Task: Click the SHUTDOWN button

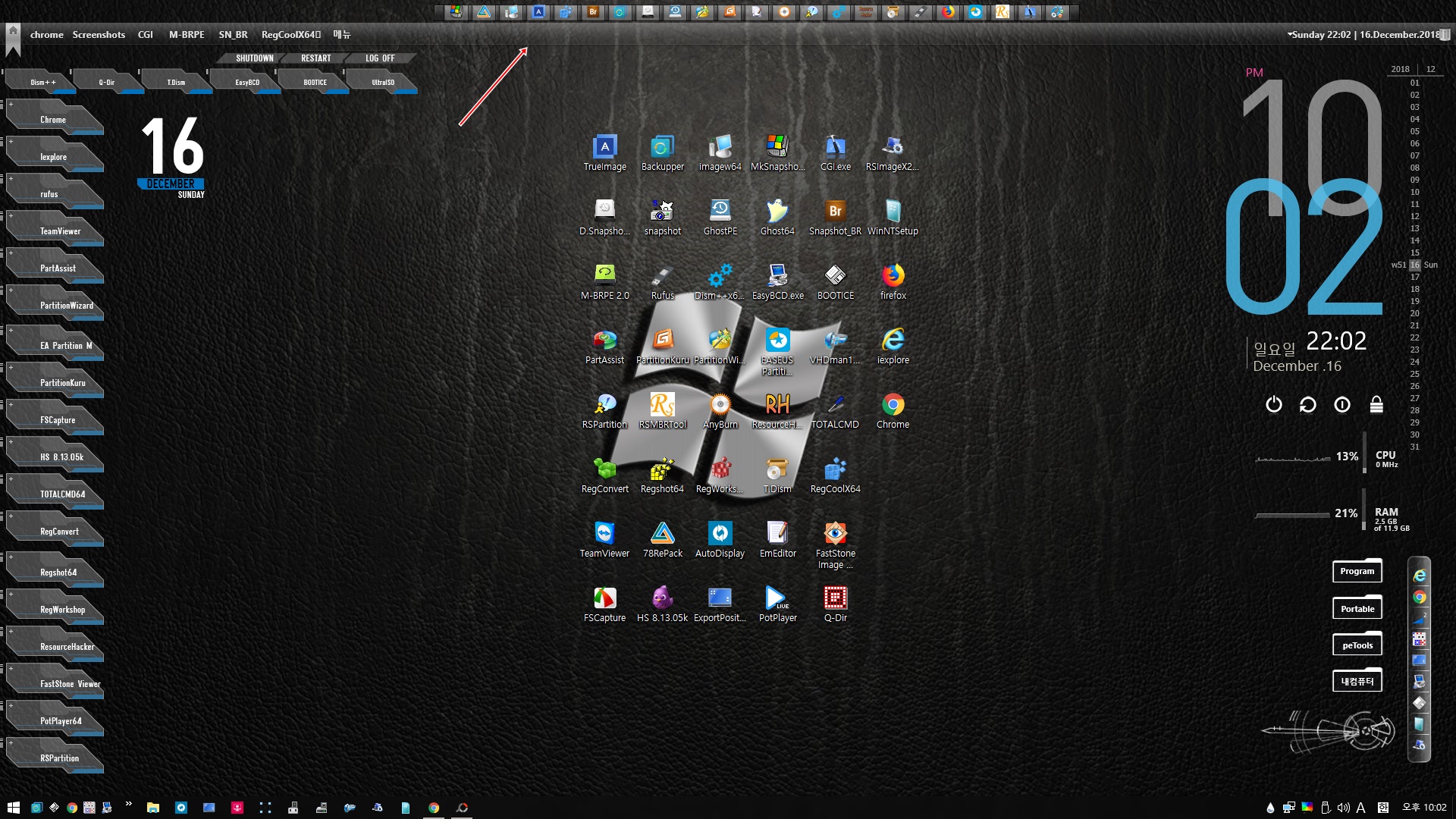Action: point(254,58)
